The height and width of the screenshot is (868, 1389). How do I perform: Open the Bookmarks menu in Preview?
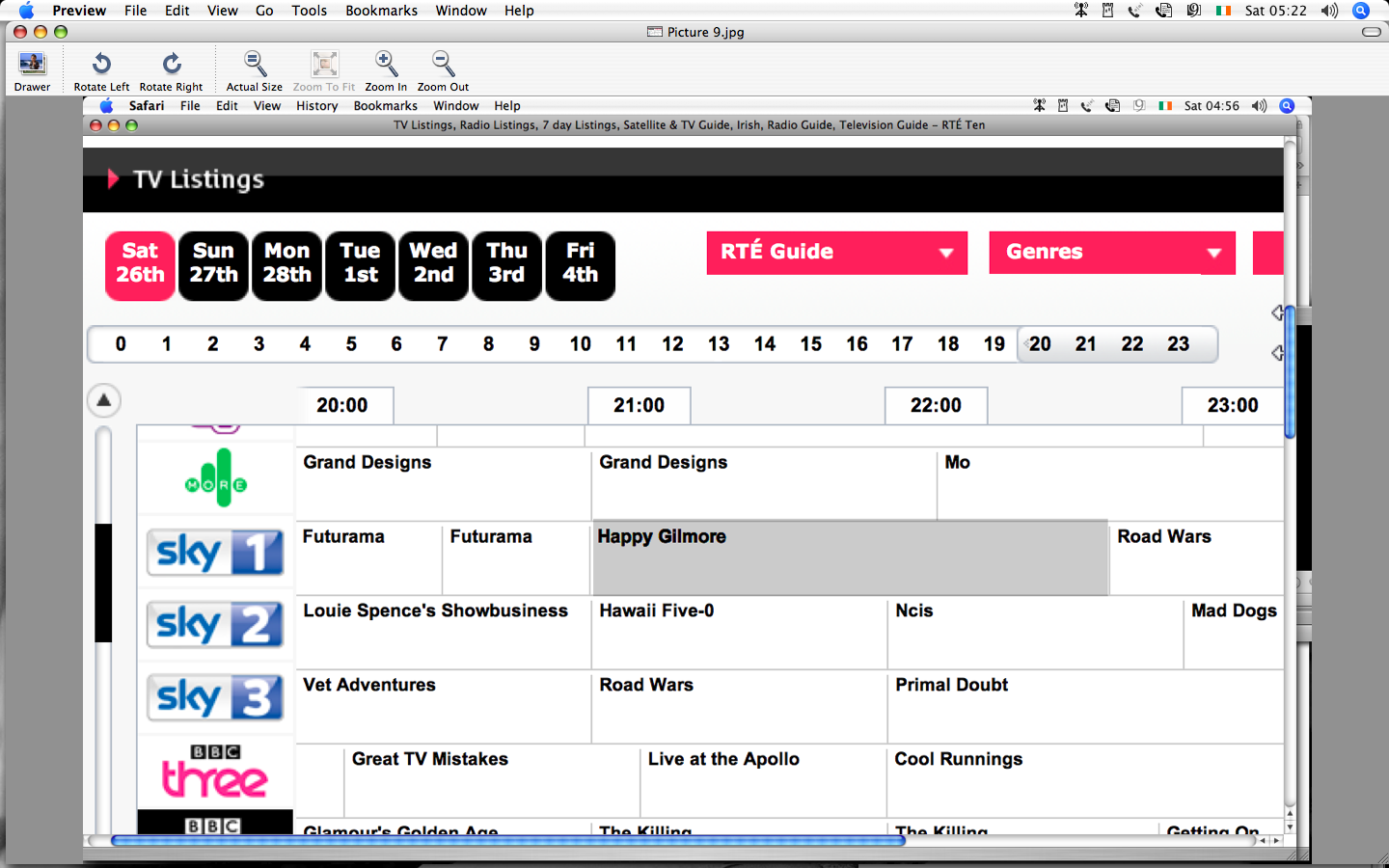(x=381, y=11)
